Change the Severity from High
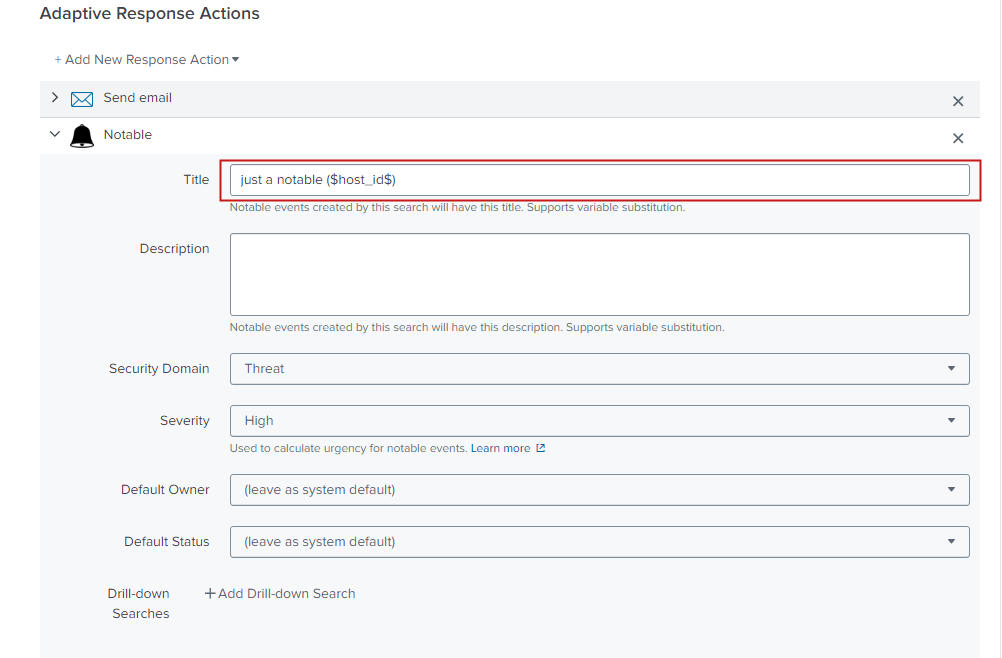This screenshot has height=658, width=1002. 600,420
